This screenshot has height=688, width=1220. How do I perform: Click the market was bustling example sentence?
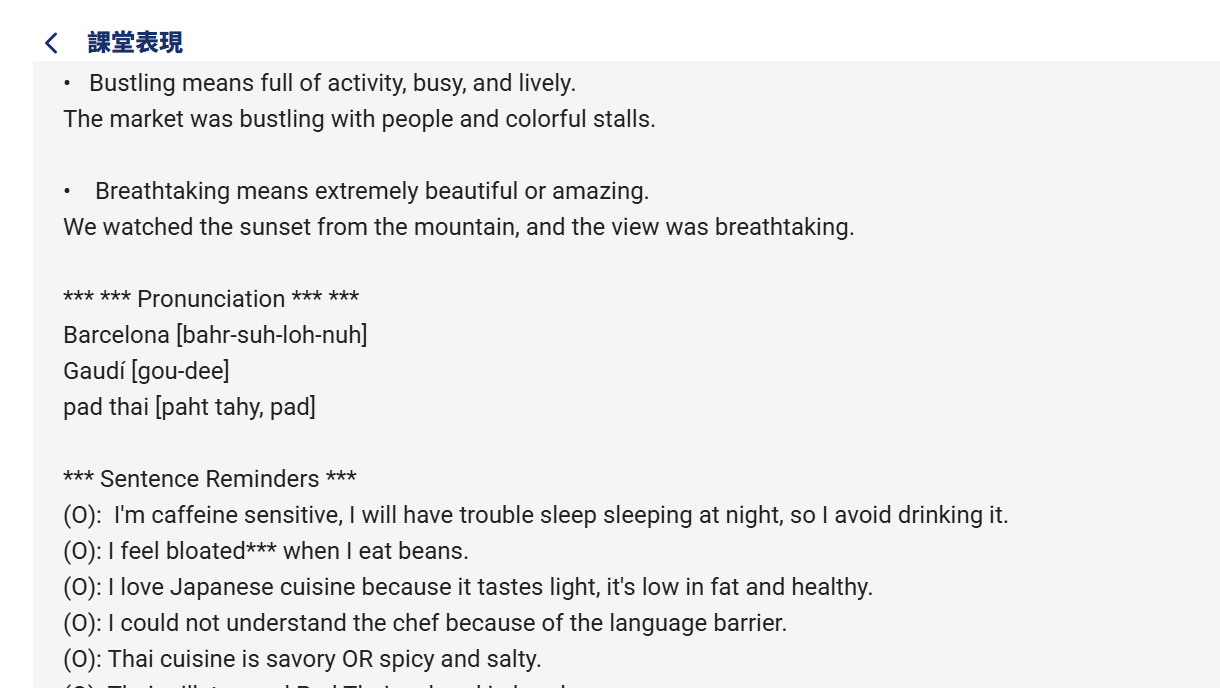(359, 119)
